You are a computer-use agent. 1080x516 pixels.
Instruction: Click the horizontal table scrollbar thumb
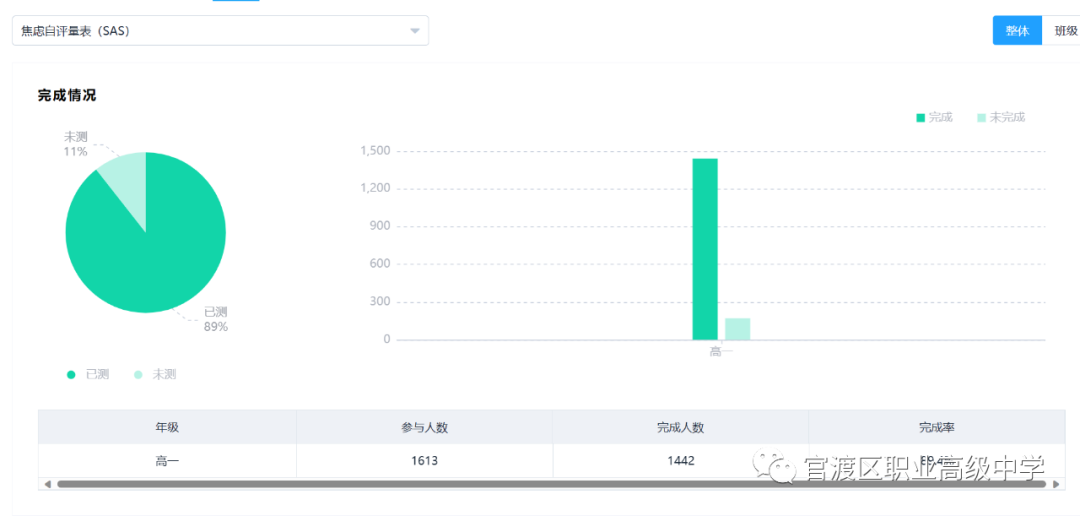pos(552,484)
